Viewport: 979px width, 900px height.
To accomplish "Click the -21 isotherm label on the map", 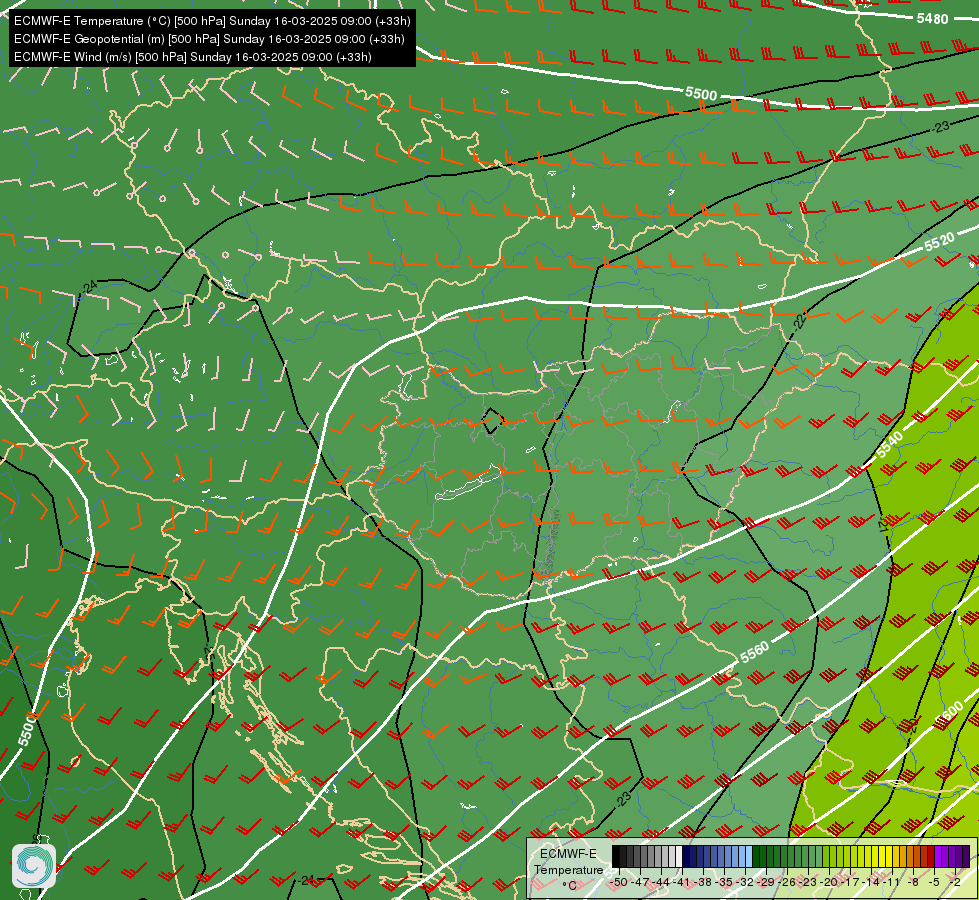I will tap(883, 525).
